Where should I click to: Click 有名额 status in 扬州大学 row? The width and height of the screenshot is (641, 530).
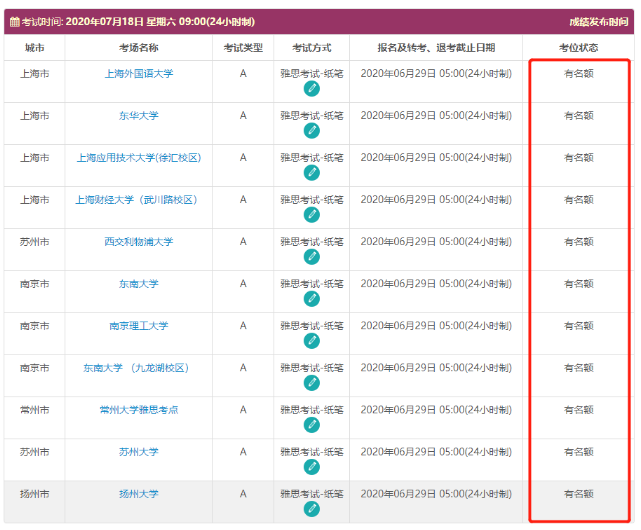tap(578, 494)
